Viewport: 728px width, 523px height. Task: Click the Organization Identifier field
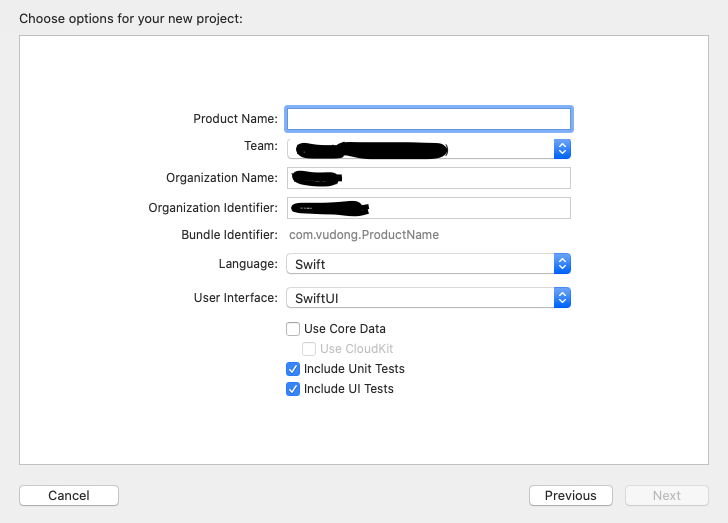tap(428, 208)
